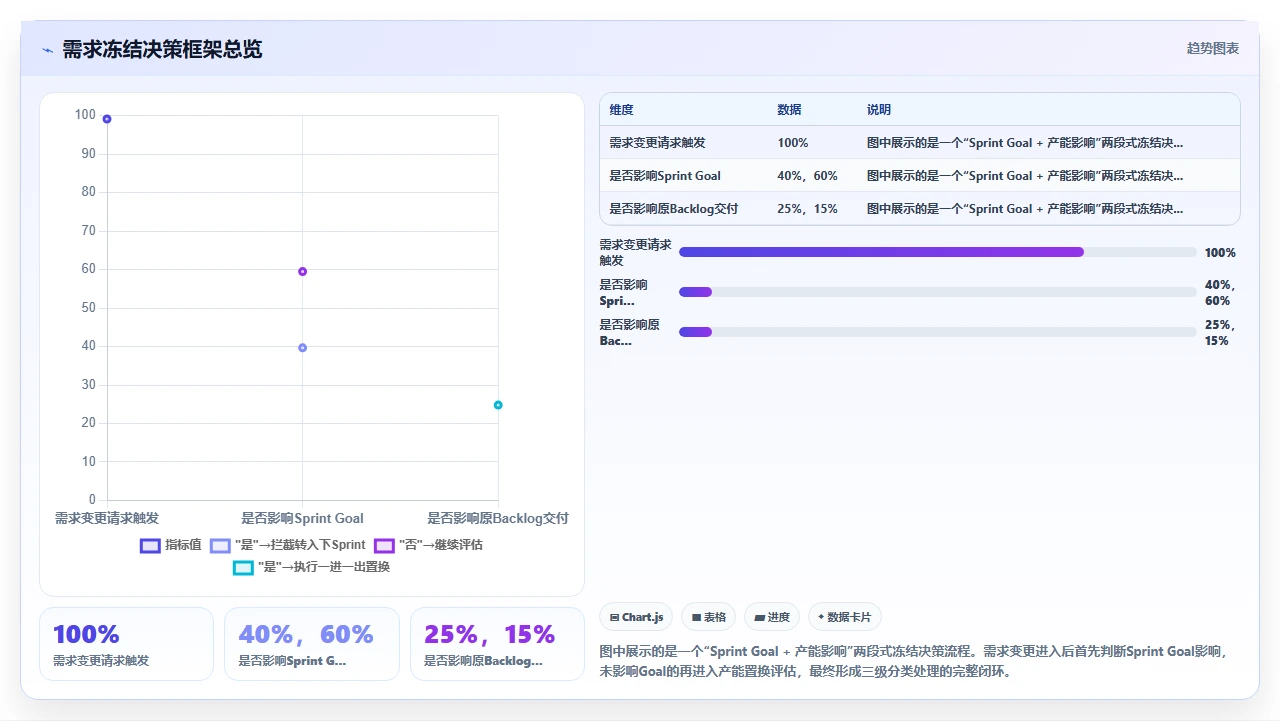Open the 25%，15% stat card
Screen dimensions: 1280x721
coord(497,644)
